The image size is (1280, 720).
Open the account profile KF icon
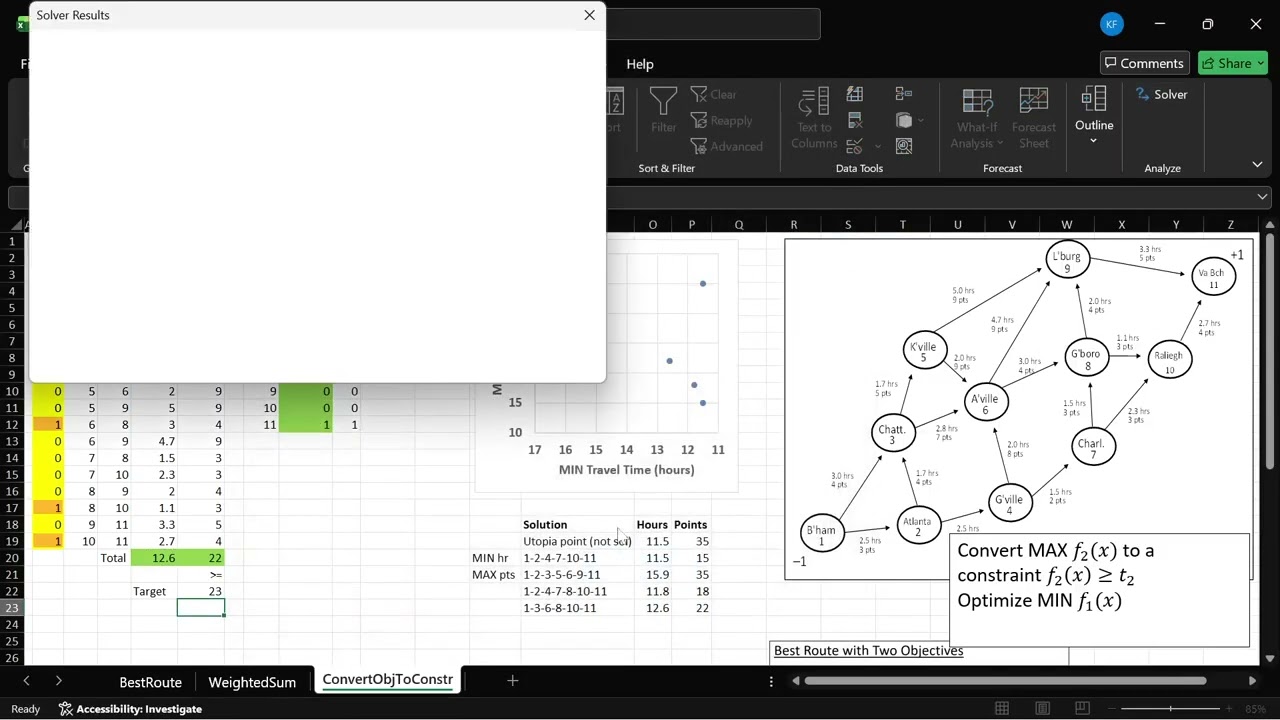point(1111,24)
